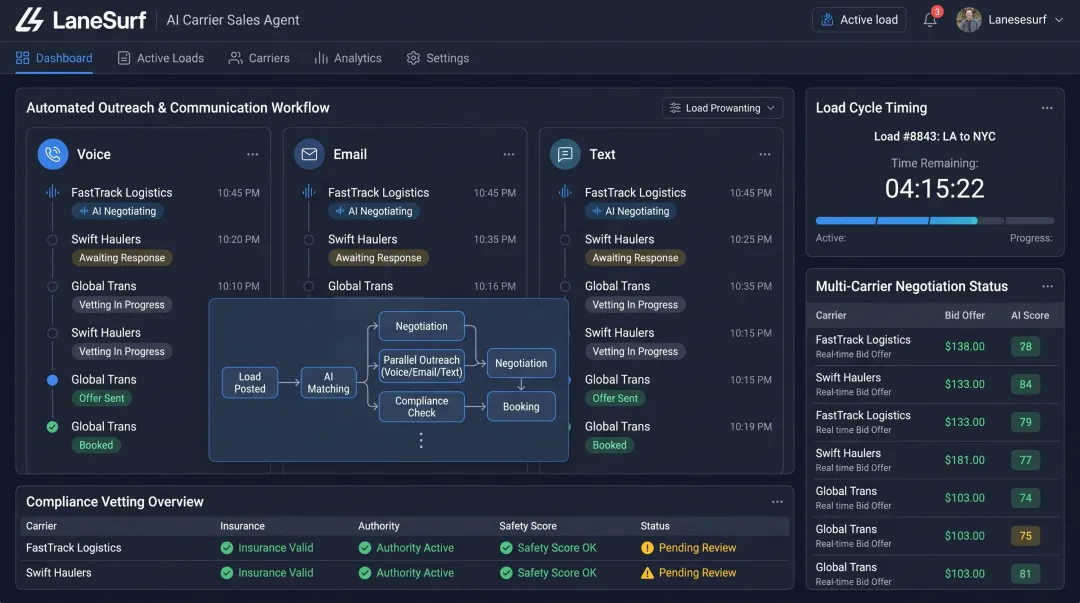Select FastTrack Logistics in the Compliance Vetting table
Image resolution: width=1080 pixels, height=603 pixels.
pos(74,548)
